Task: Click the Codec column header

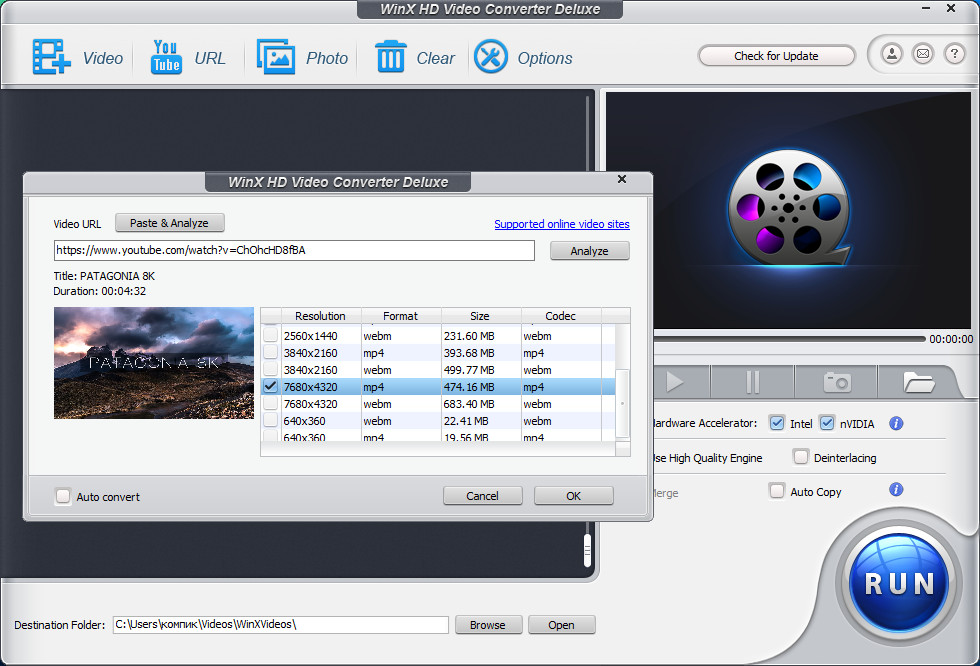Action: click(x=561, y=316)
